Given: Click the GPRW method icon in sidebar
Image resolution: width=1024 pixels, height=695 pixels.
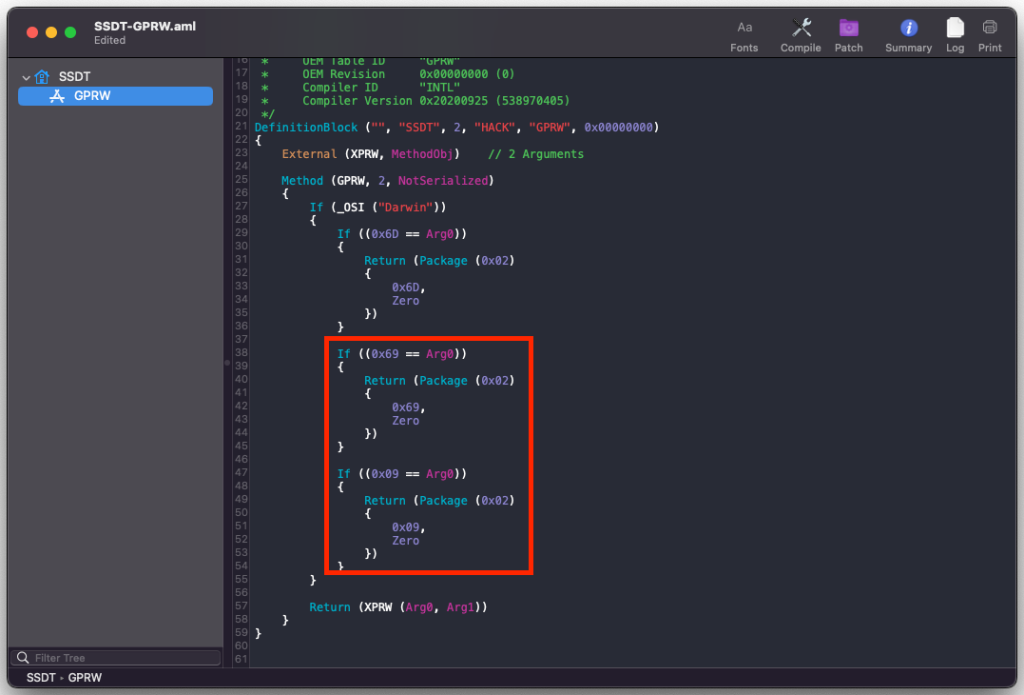Looking at the screenshot, I should (x=57, y=96).
